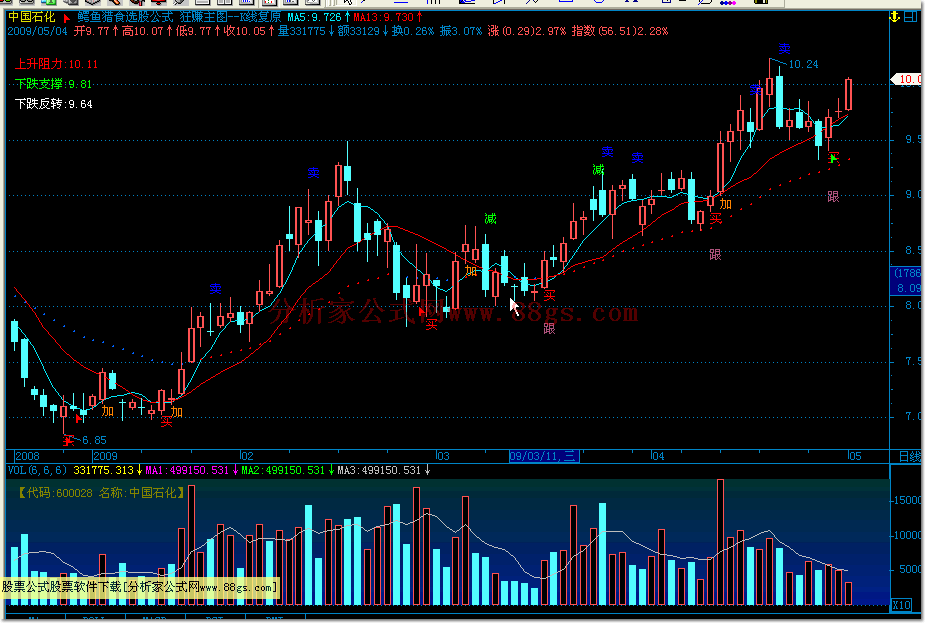Click the date 2009/05/04 in the header
The image size is (928, 625).
(x=38, y=31)
